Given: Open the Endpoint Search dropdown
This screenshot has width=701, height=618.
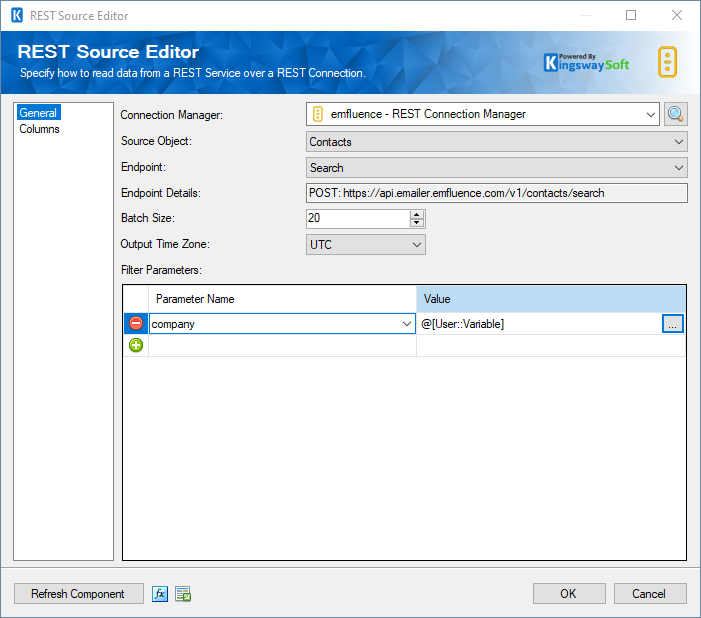Looking at the screenshot, I should click(x=497, y=168).
